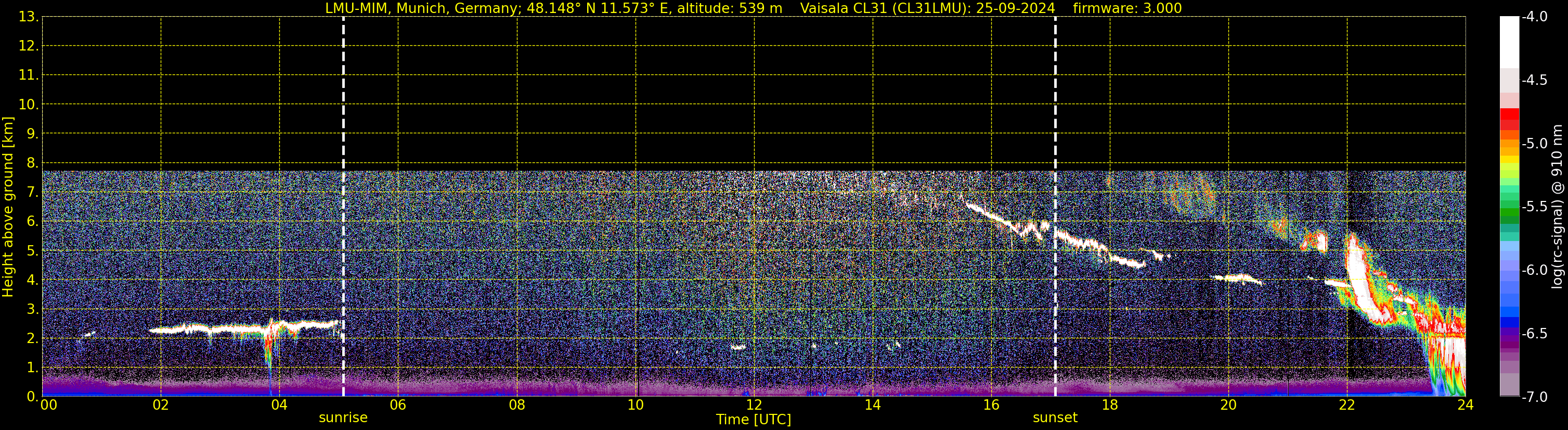1568x430 pixels.
Task: Click the '-5.5' colorbar tick label
Action: click(1535, 207)
